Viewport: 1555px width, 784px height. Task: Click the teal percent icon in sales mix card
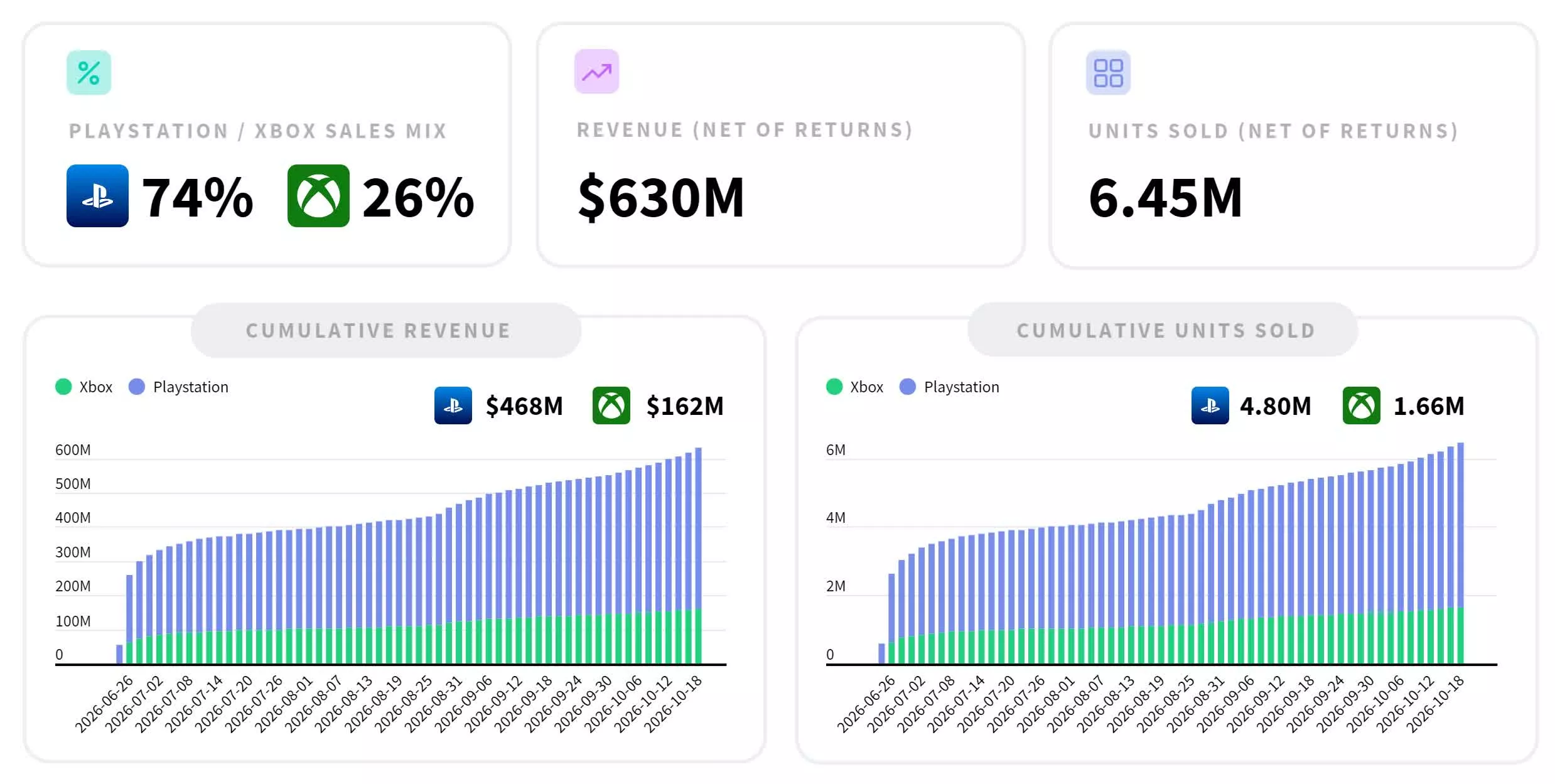[89, 73]
